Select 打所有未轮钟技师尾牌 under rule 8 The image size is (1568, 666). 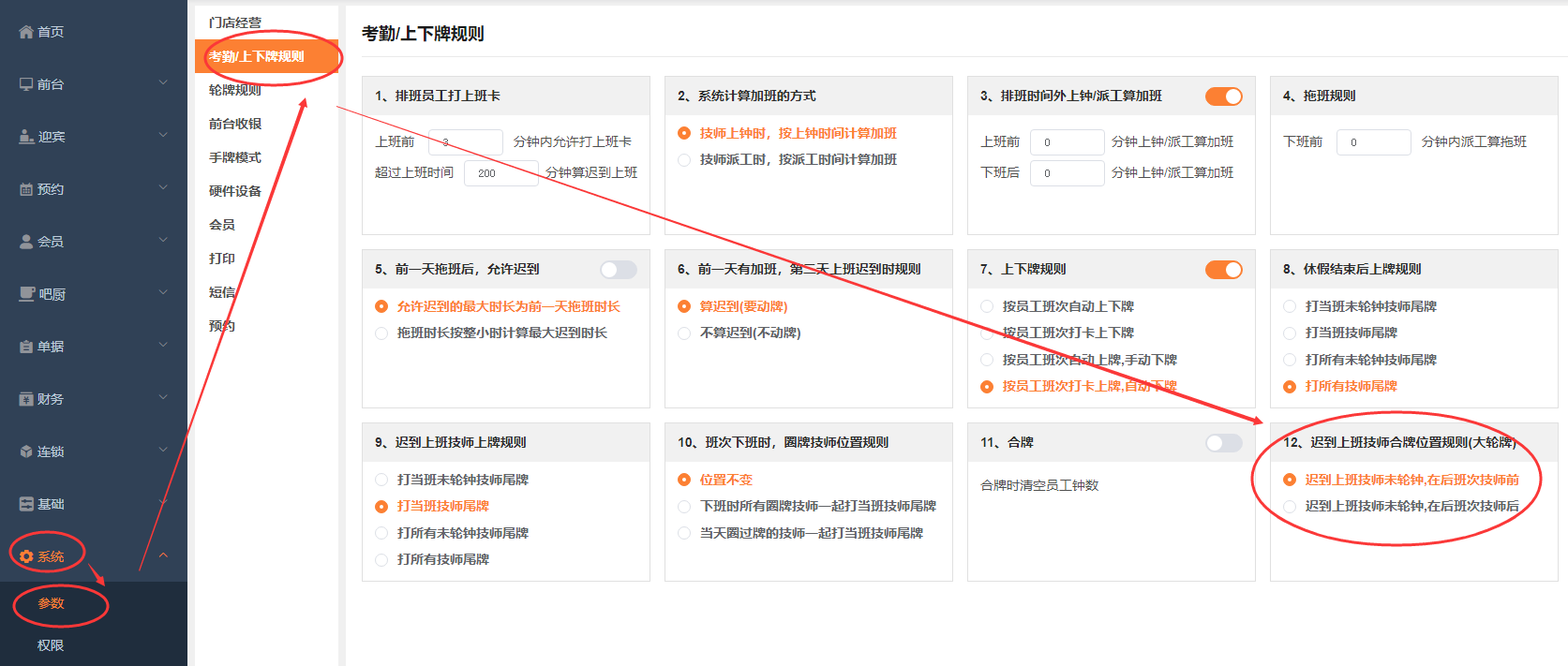[1360, 360]
